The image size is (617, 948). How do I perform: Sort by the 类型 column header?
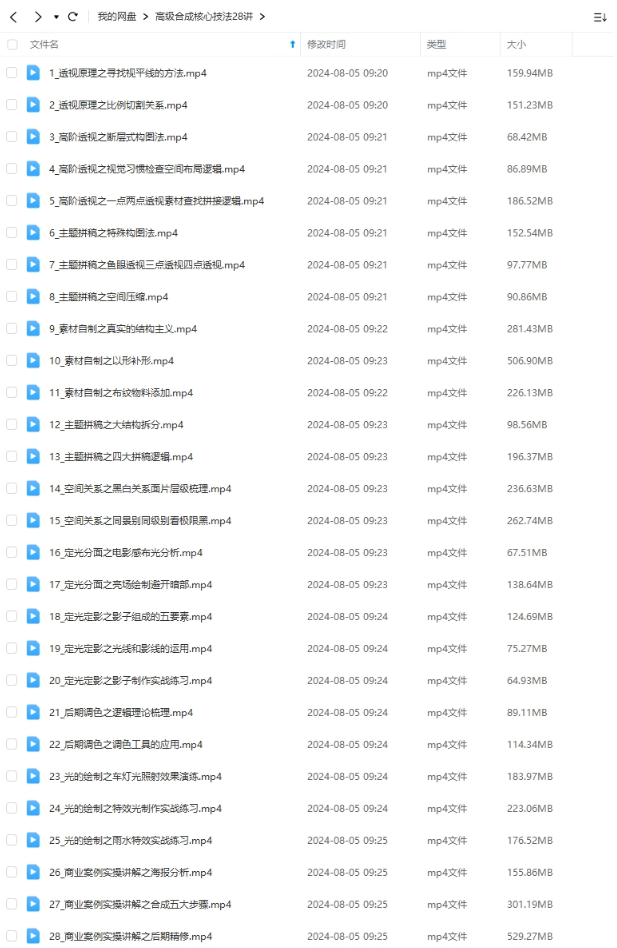click(x=436, y=44)
